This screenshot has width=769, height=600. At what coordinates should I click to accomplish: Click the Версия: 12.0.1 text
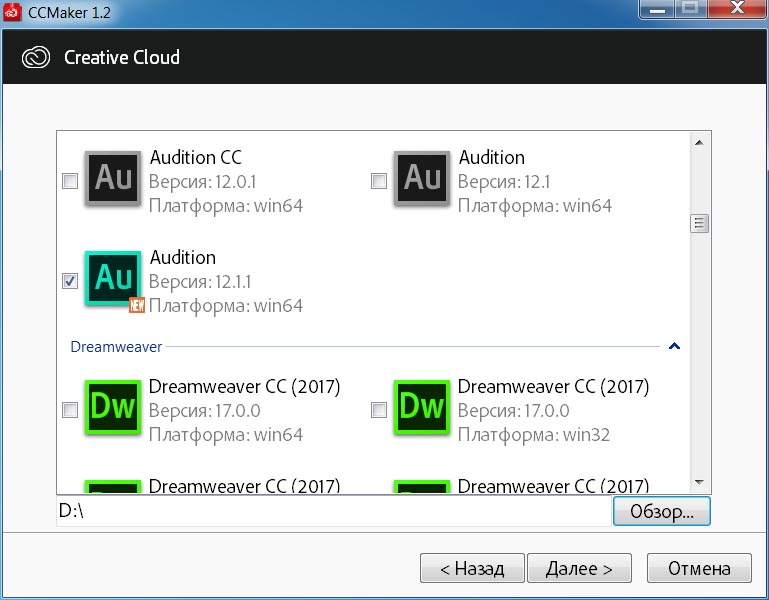pyautogui.click(x=203, y=182)
